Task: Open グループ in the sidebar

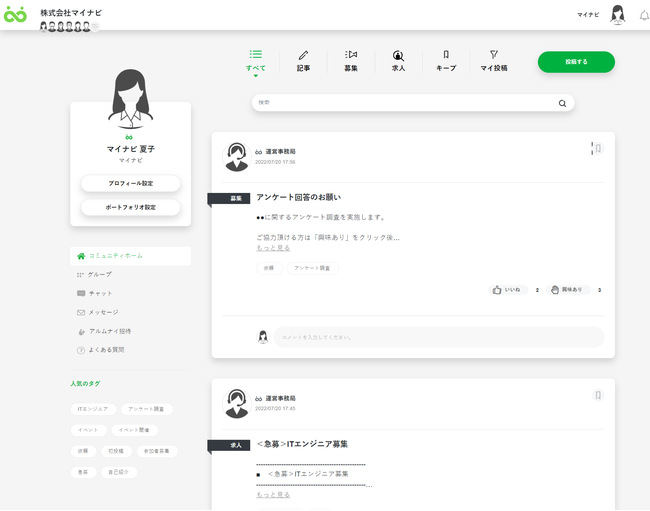Action: (100, 274)
